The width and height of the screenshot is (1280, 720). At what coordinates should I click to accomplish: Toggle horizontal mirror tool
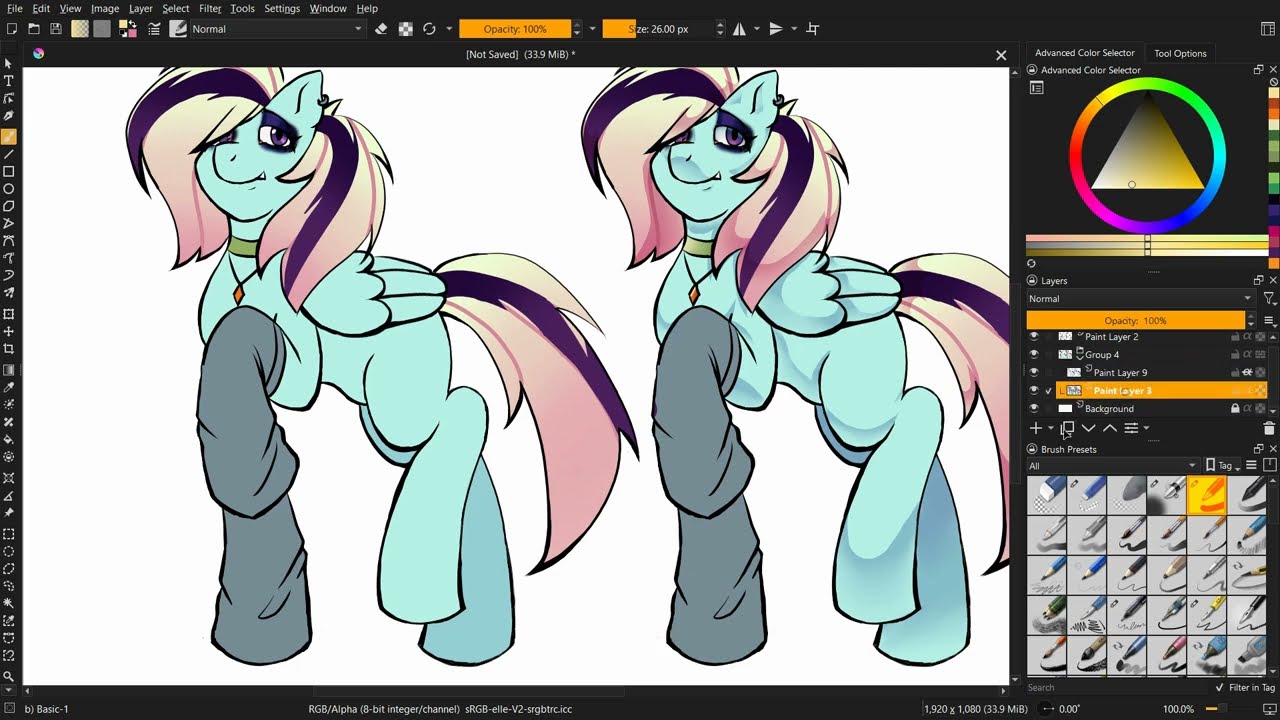tap(739, 29)
